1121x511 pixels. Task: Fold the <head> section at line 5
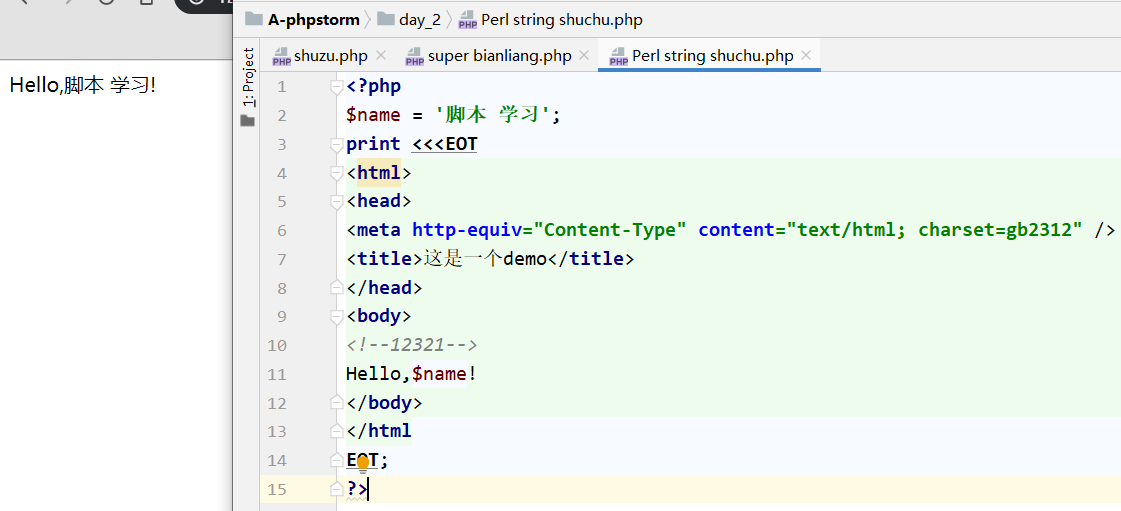337,202
